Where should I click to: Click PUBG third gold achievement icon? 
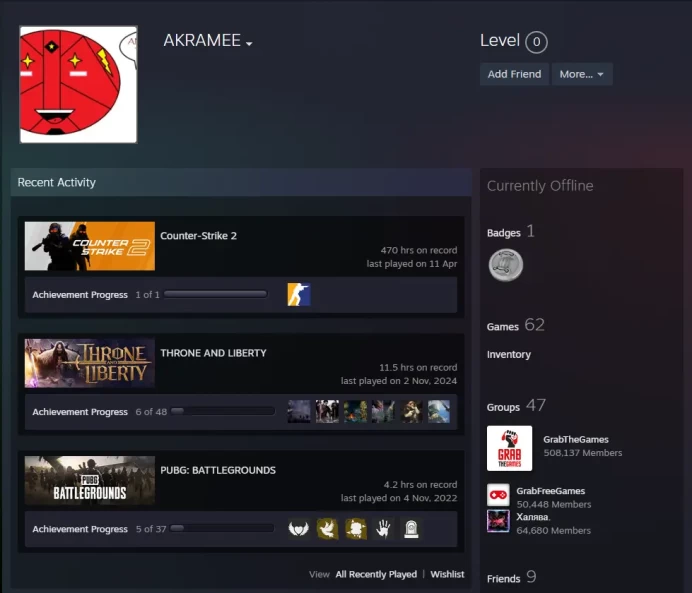355,529
